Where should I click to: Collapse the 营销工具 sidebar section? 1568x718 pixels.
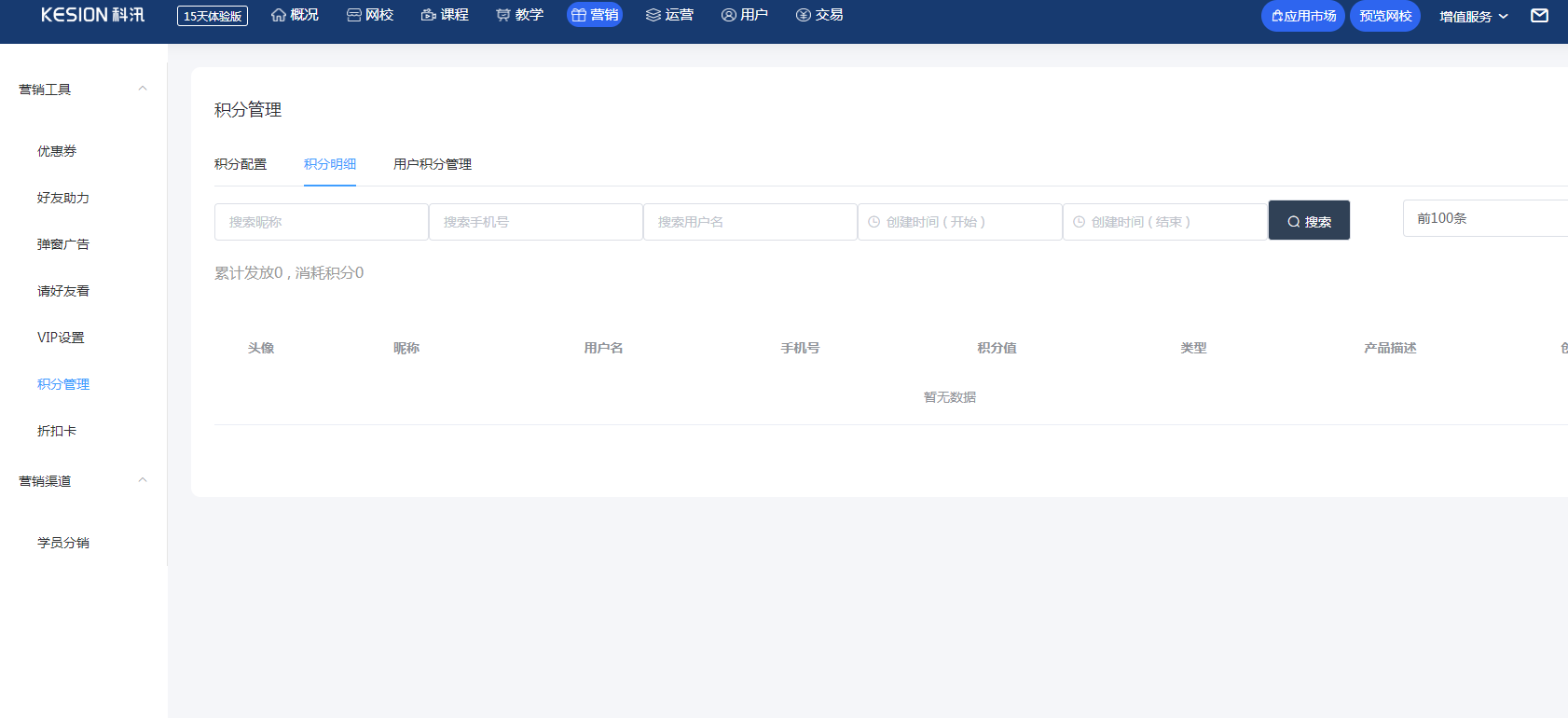tap(143, 90)
